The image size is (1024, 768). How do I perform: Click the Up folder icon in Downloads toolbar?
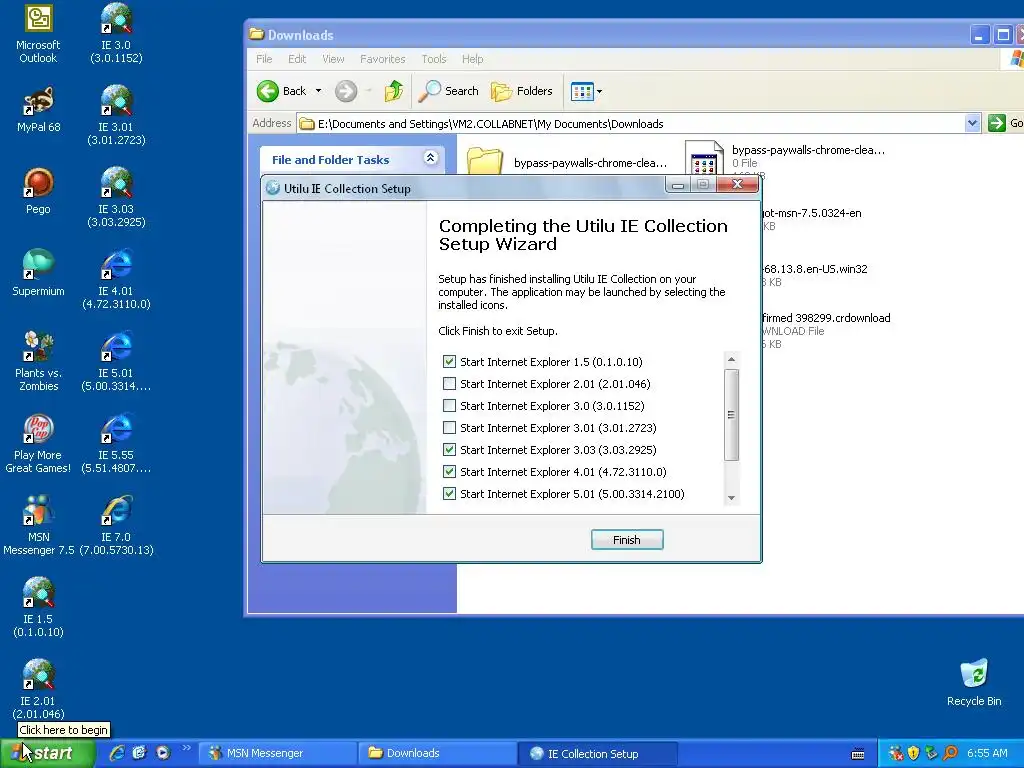394,91
